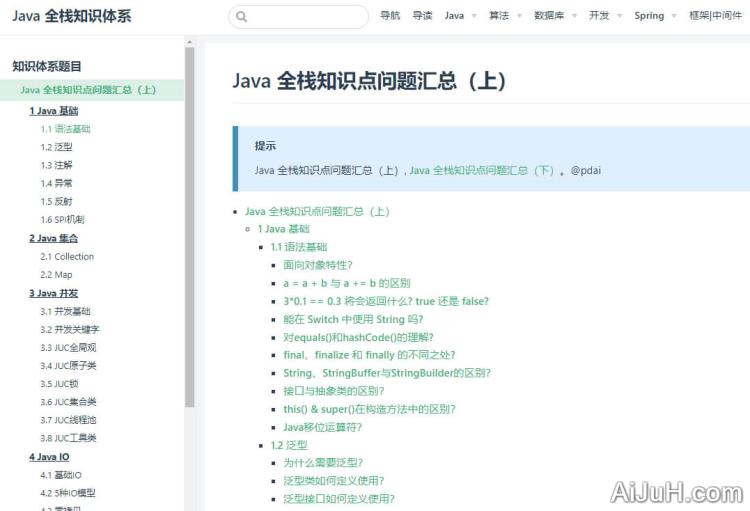Viewport: 750px width, 511px height.
Task: Open sidebar heading 3 Java 并发
Action: 54,293
